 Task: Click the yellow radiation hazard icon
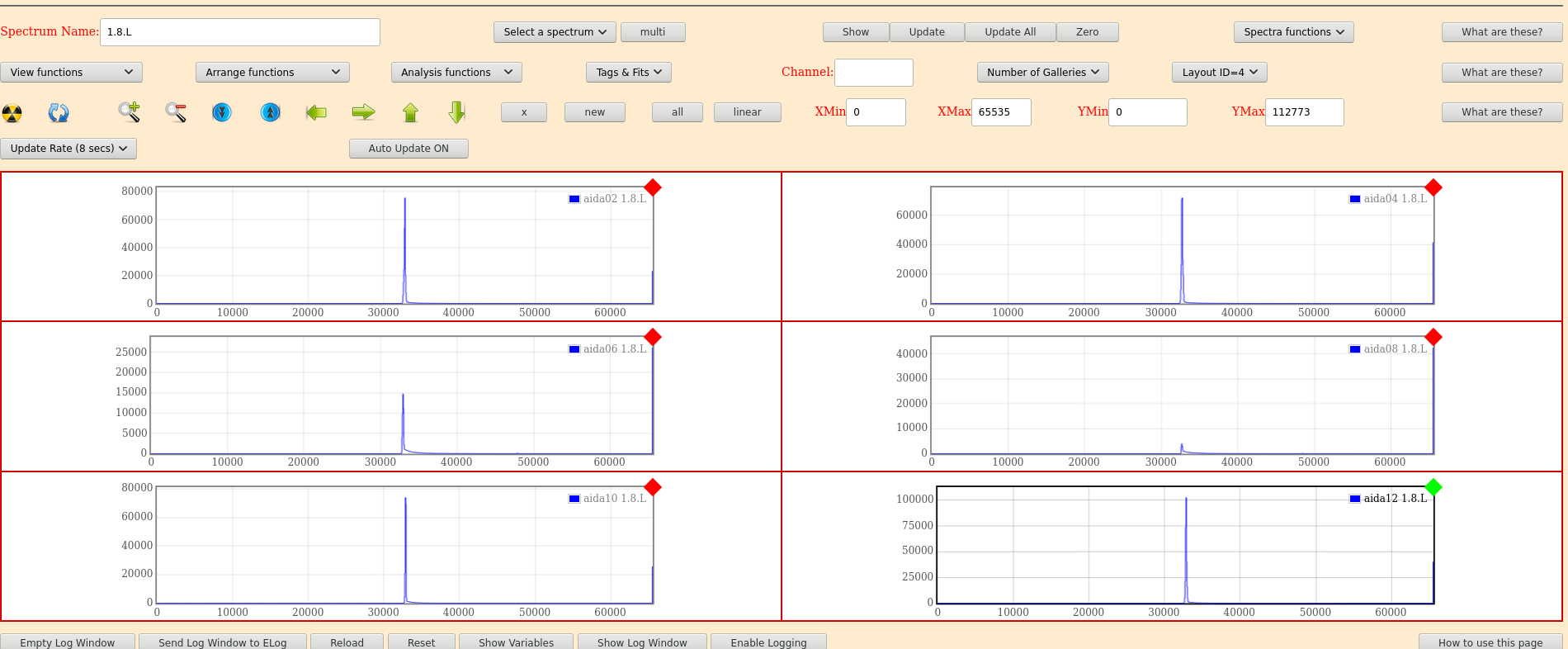pos(12,113)
